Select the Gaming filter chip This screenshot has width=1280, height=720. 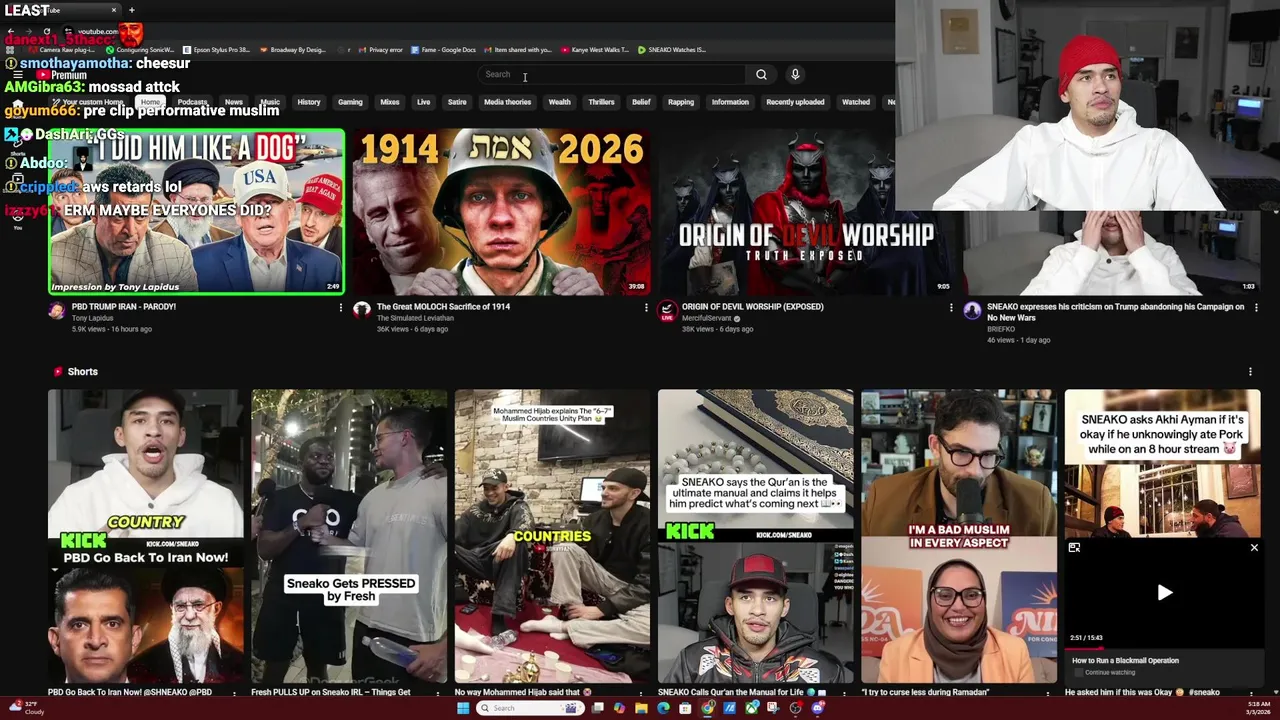(x=350, y=102)
